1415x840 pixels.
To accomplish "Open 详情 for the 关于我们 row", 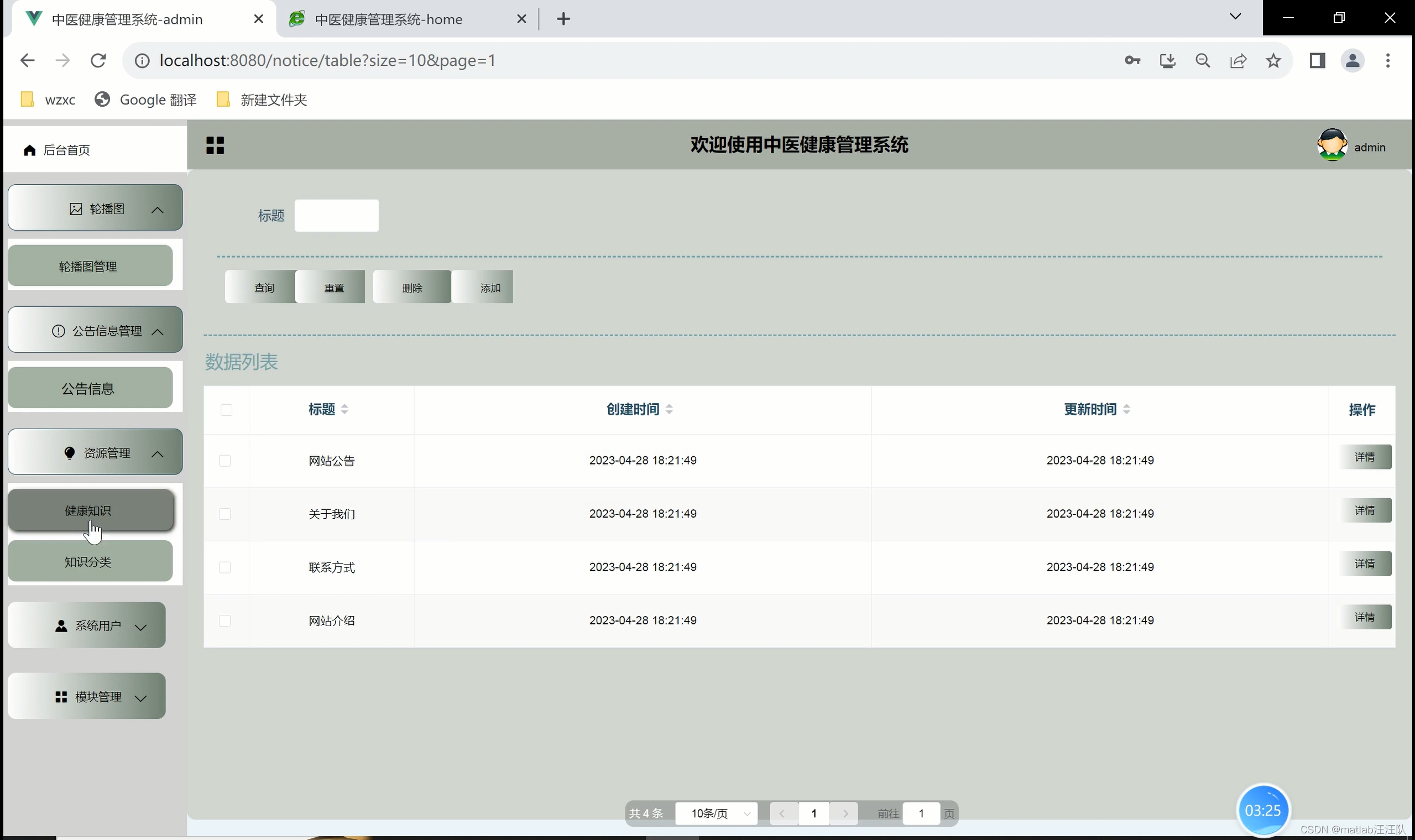I will pos(1365,510).
